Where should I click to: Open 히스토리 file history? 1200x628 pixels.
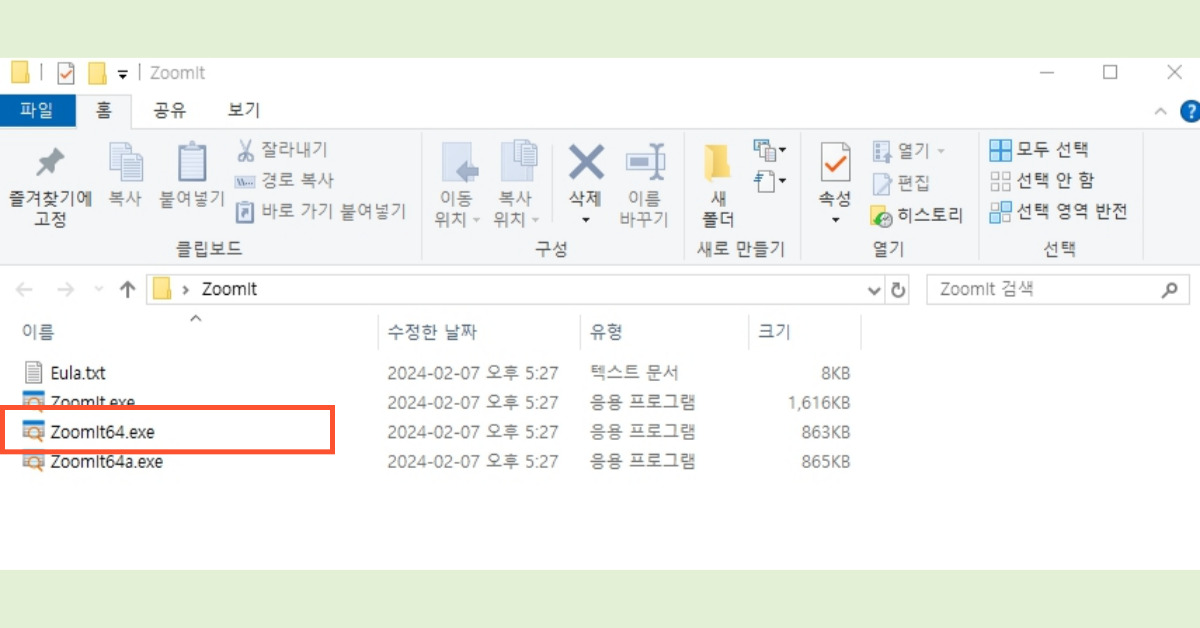coord(917,215)
